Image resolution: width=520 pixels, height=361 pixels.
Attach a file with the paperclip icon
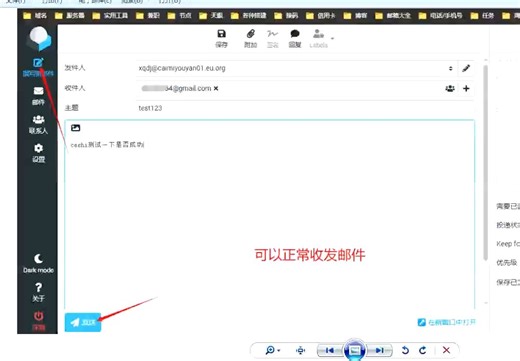click(x=251, y=38)
